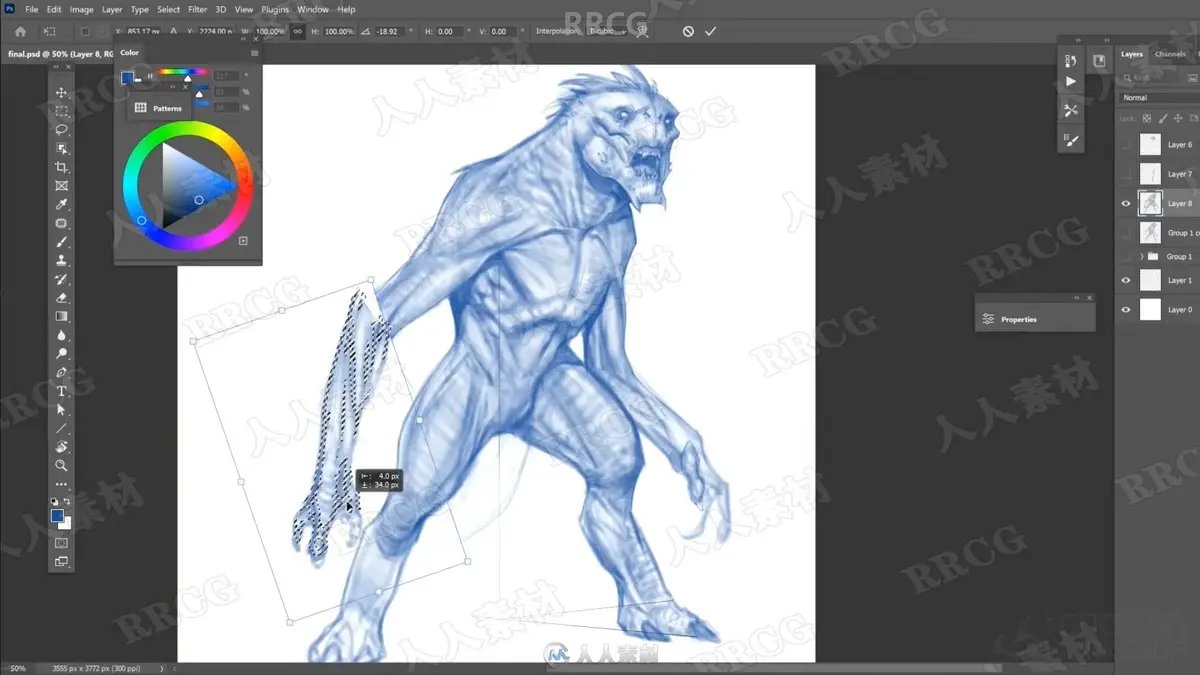Commit the transform with the checkmark
The width and height of the screenshot is (1200, 675).
(710, 31)
